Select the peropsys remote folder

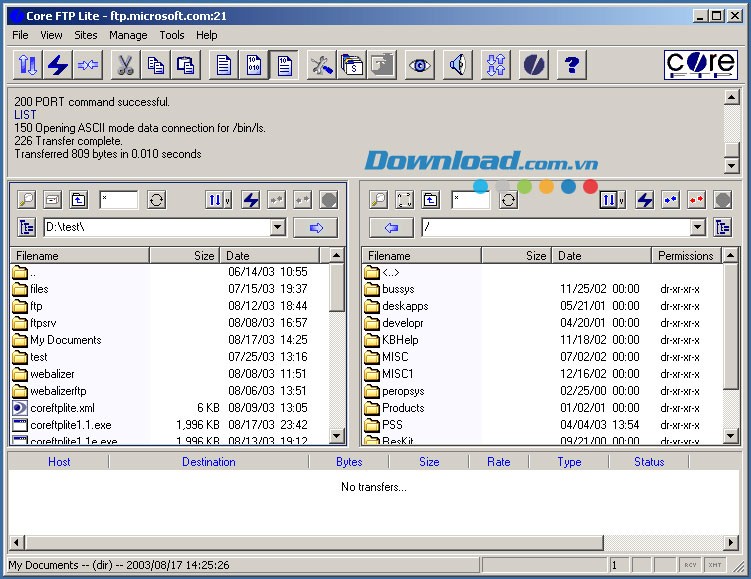[403, 391]
